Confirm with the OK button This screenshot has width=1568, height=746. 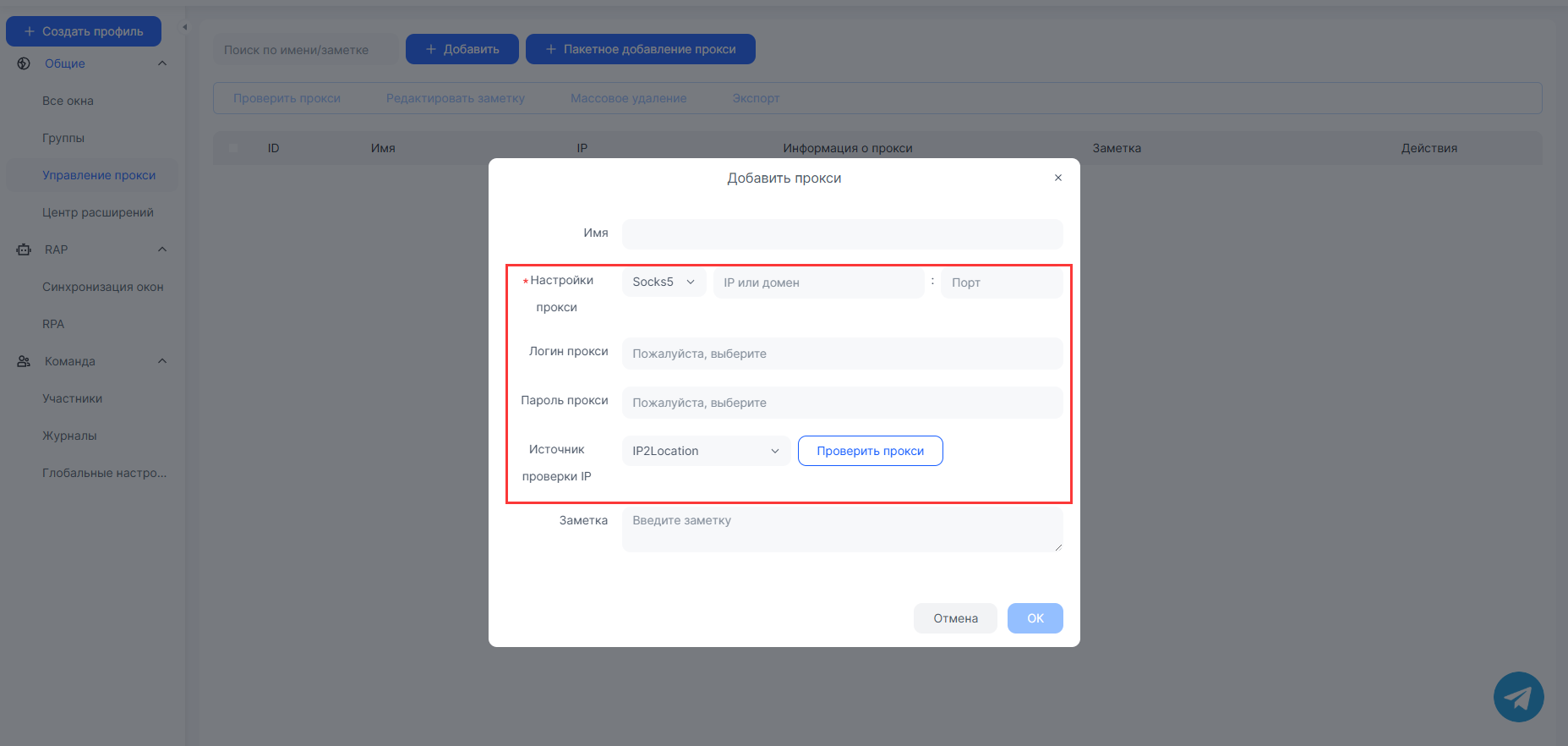tap(1035, 618)
